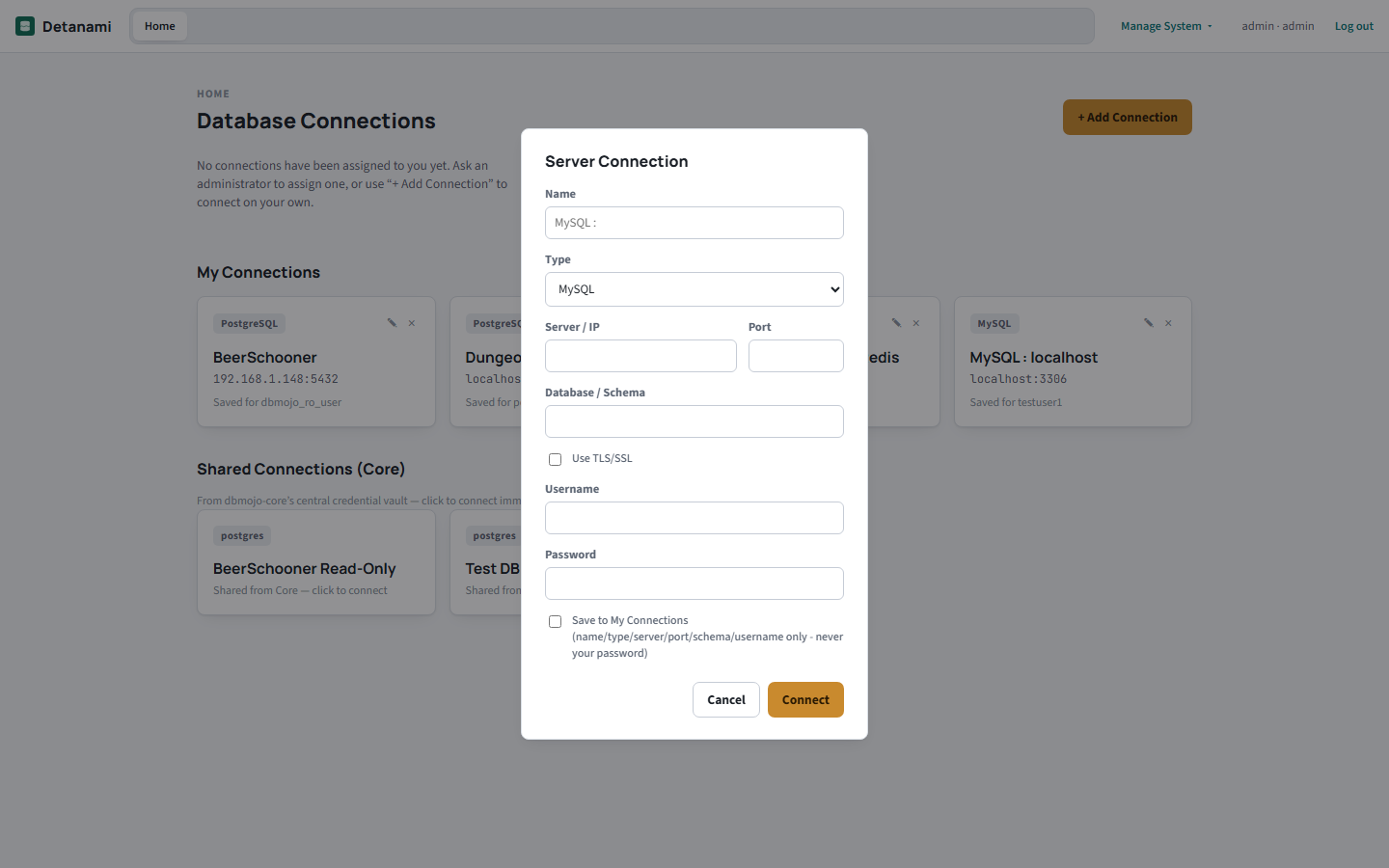Click the 'Saved for dbmojo_ro_user' text
The width and height of the screenshot is (1389, 868).
[x=278, y=402]
